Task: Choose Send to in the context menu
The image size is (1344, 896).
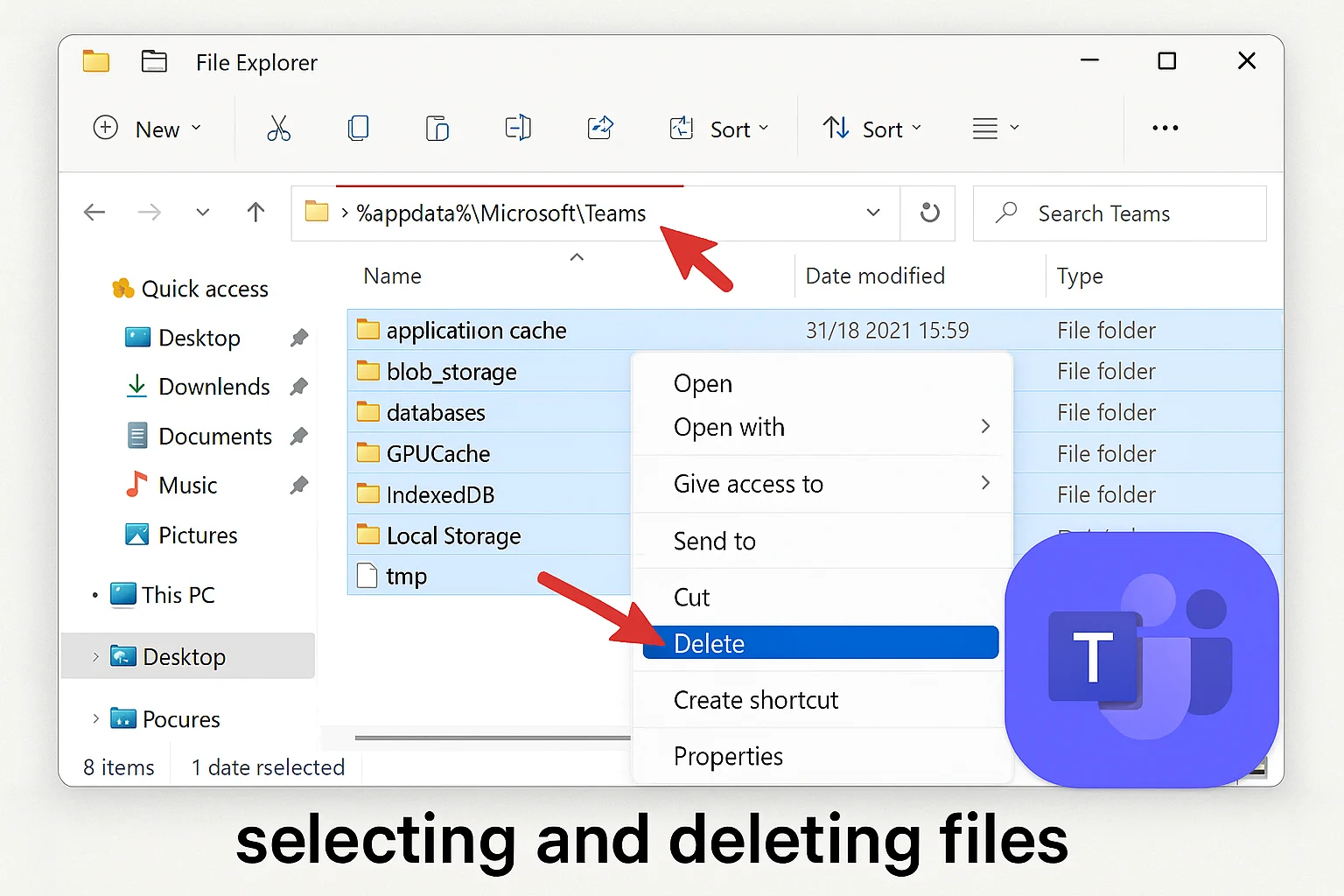Action: point(822,541)
